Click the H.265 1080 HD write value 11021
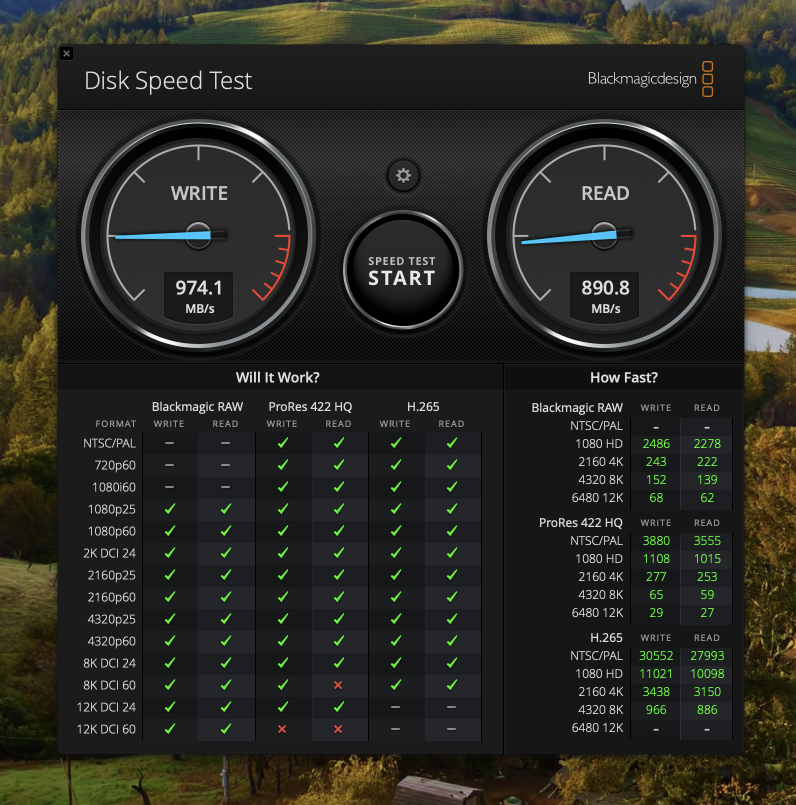The width and height of the screenshot is (796, 805). (656, 674)
